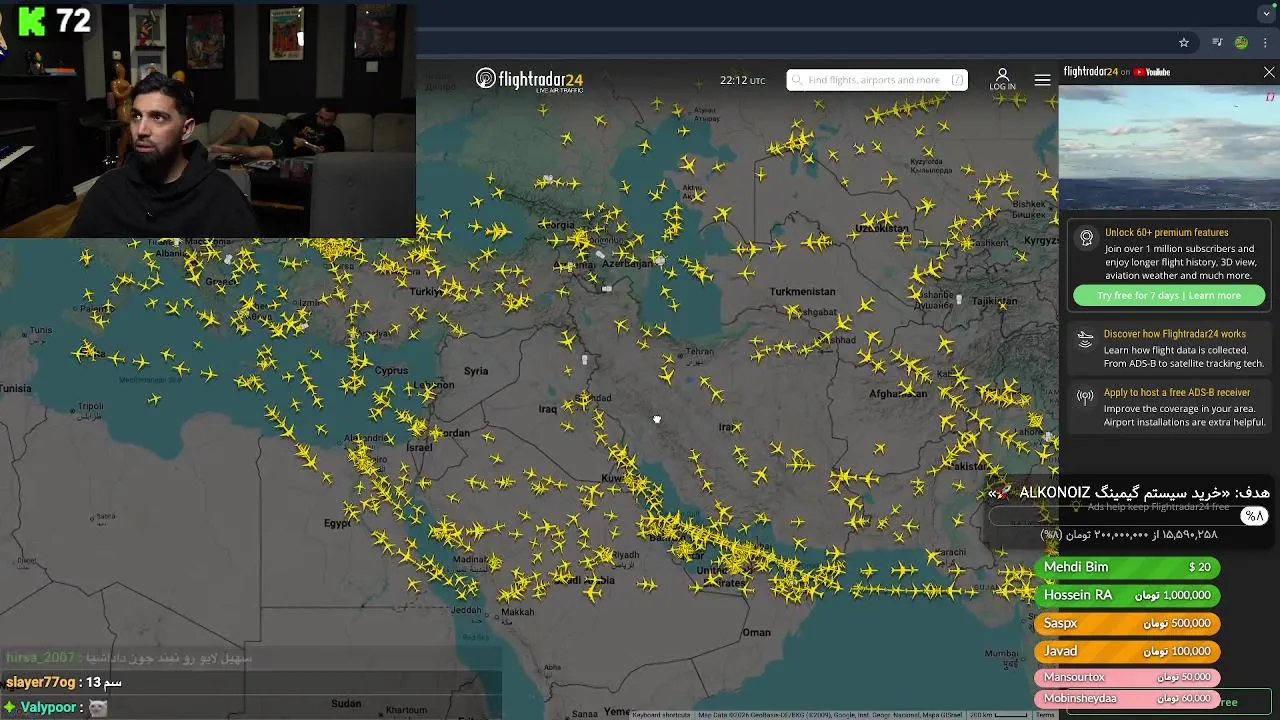Click the Makkah city label
The image size is (1280, 720).
click(518, 612)
